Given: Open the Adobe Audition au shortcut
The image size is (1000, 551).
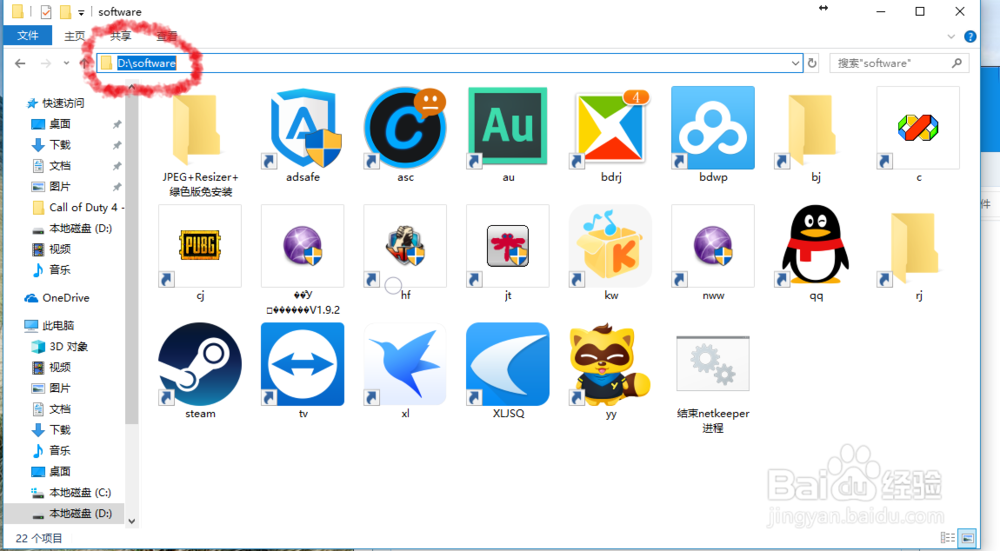Looking at the screenshot, I should click(x=508, y=127).
